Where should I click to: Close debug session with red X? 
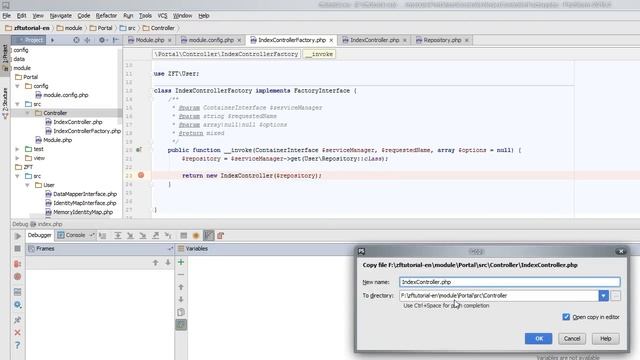click(x=18, y=333)
